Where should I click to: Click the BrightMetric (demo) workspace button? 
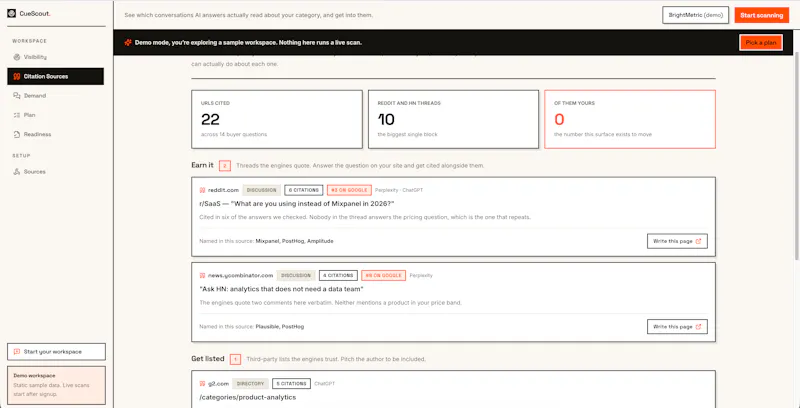(x=695, y=15)
